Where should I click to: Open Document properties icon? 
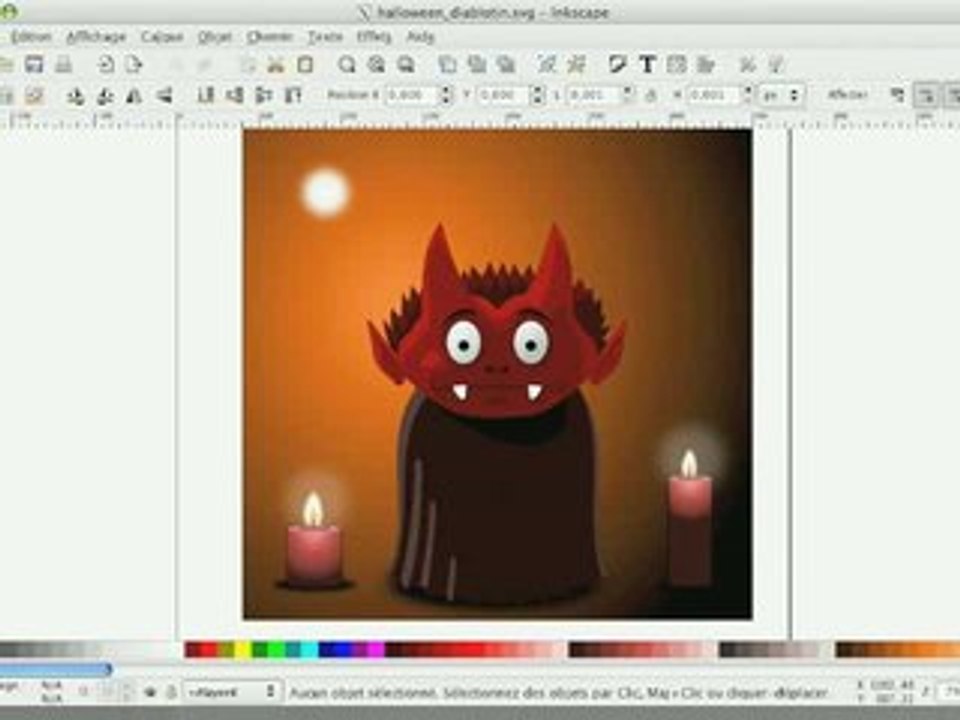[x=776, y=64]
